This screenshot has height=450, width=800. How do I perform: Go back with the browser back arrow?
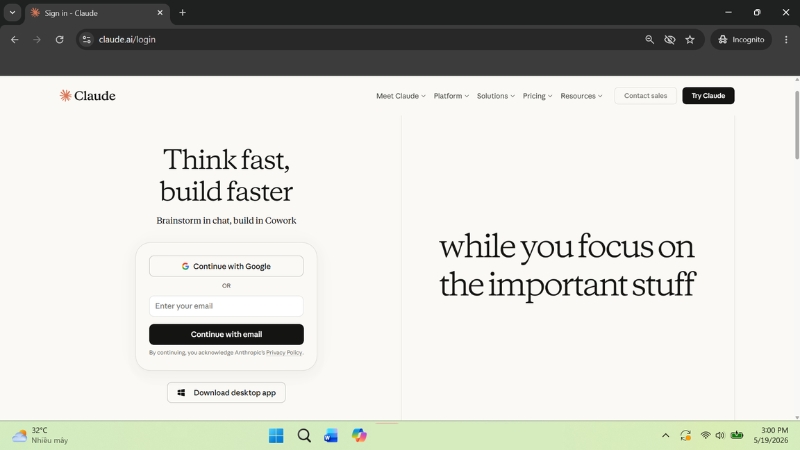15,39
